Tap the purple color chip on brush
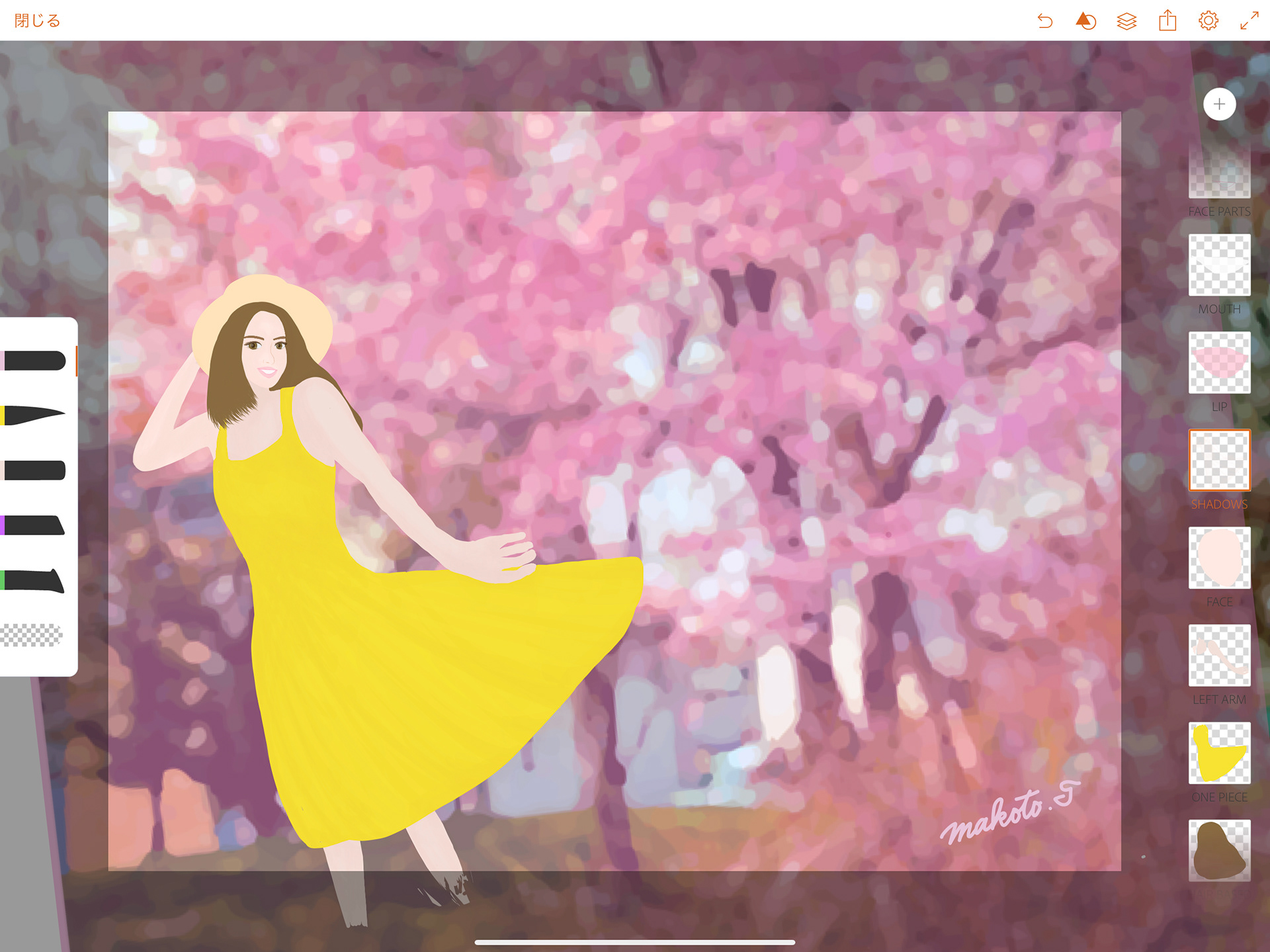 click(3, 525)
